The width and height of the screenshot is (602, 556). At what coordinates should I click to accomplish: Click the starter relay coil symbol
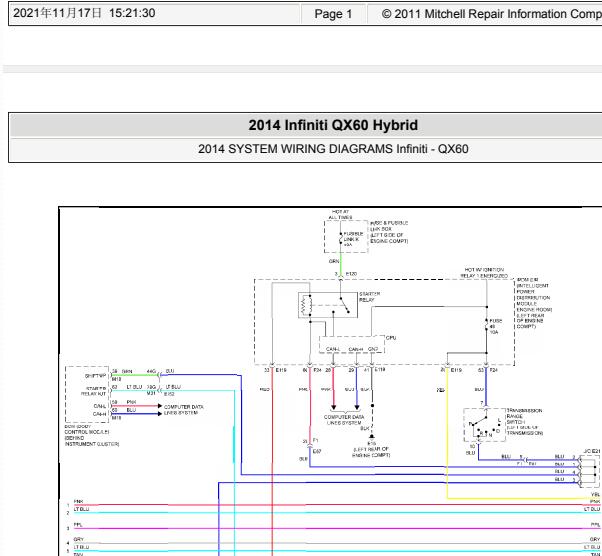click(305, 305)
